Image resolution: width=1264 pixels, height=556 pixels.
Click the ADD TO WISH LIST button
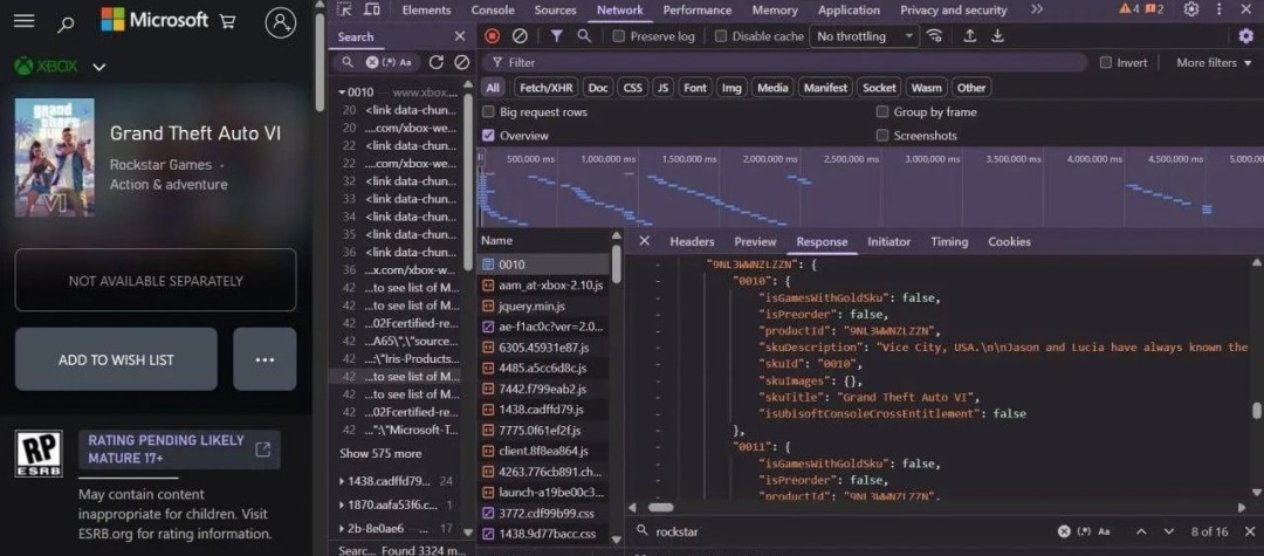(x=116, y=359)
